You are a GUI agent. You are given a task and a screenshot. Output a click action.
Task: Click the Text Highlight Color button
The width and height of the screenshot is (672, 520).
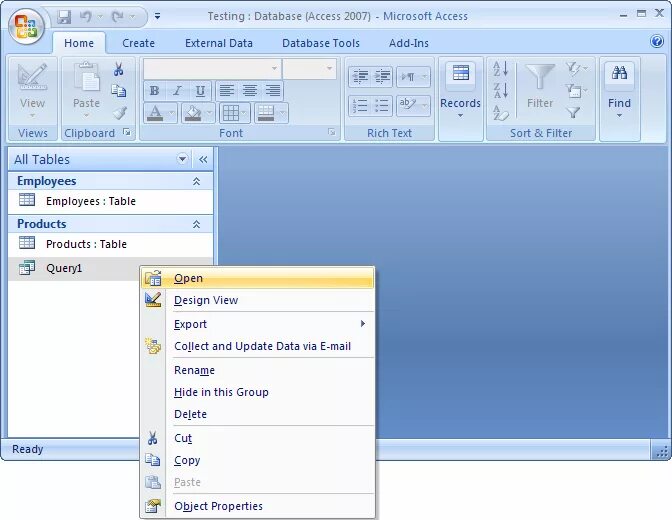tap(413, 105)
